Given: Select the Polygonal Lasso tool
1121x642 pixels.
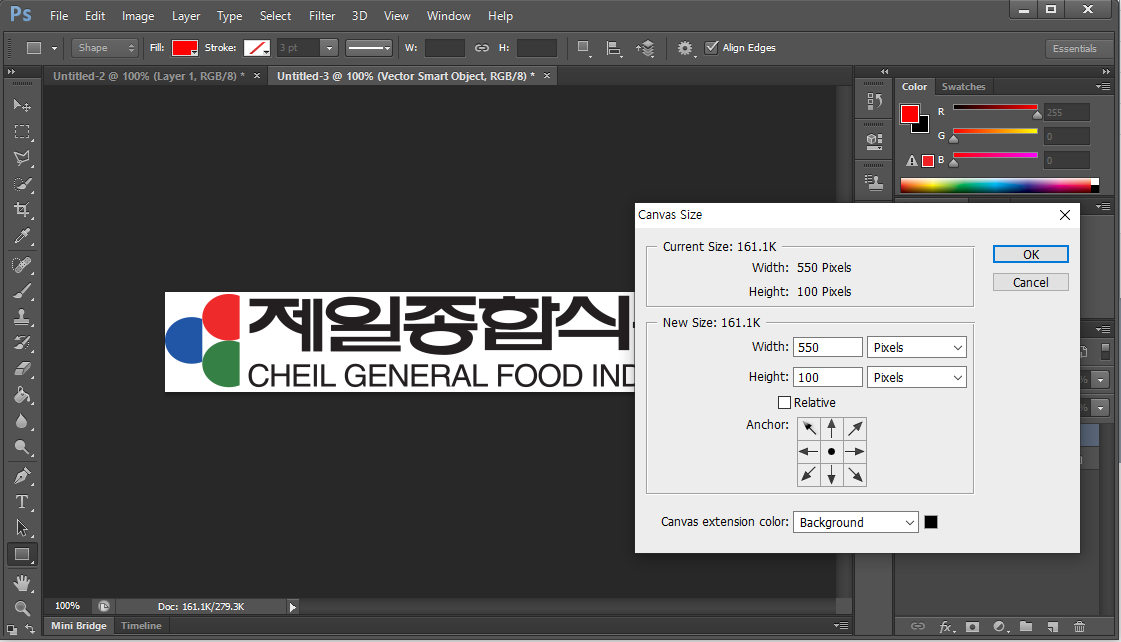Looking at the screenshot, I should pyautogui.click(x=22, y=158).
